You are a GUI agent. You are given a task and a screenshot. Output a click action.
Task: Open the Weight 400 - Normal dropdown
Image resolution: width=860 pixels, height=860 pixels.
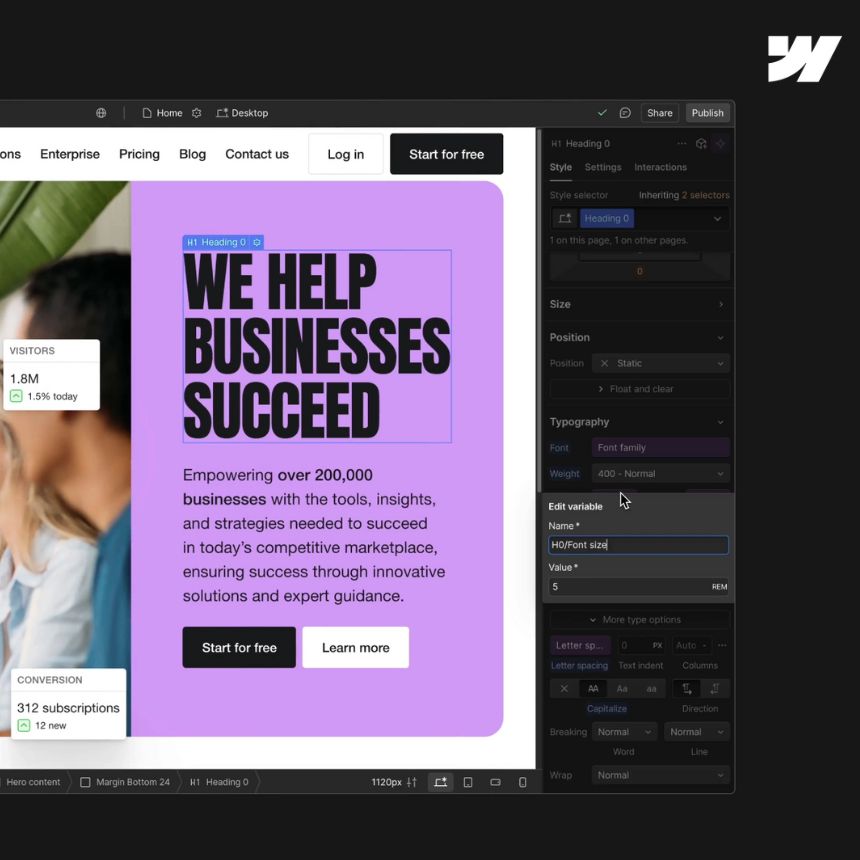(660, 473)
